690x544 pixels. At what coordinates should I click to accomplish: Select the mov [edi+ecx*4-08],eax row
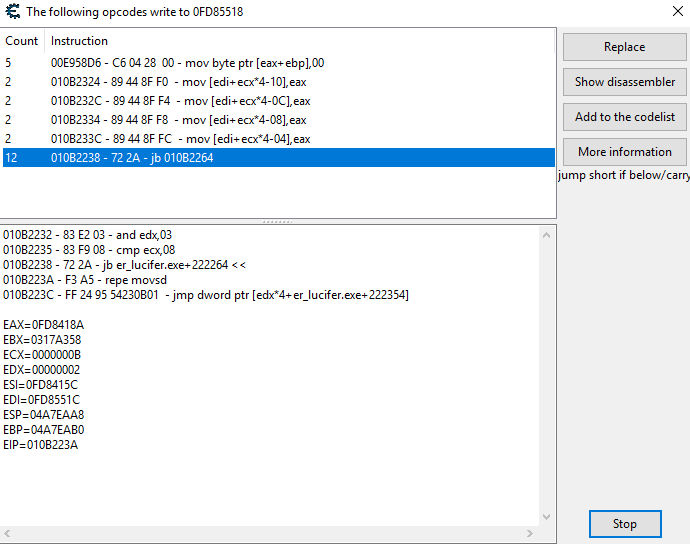click(180, 120)
